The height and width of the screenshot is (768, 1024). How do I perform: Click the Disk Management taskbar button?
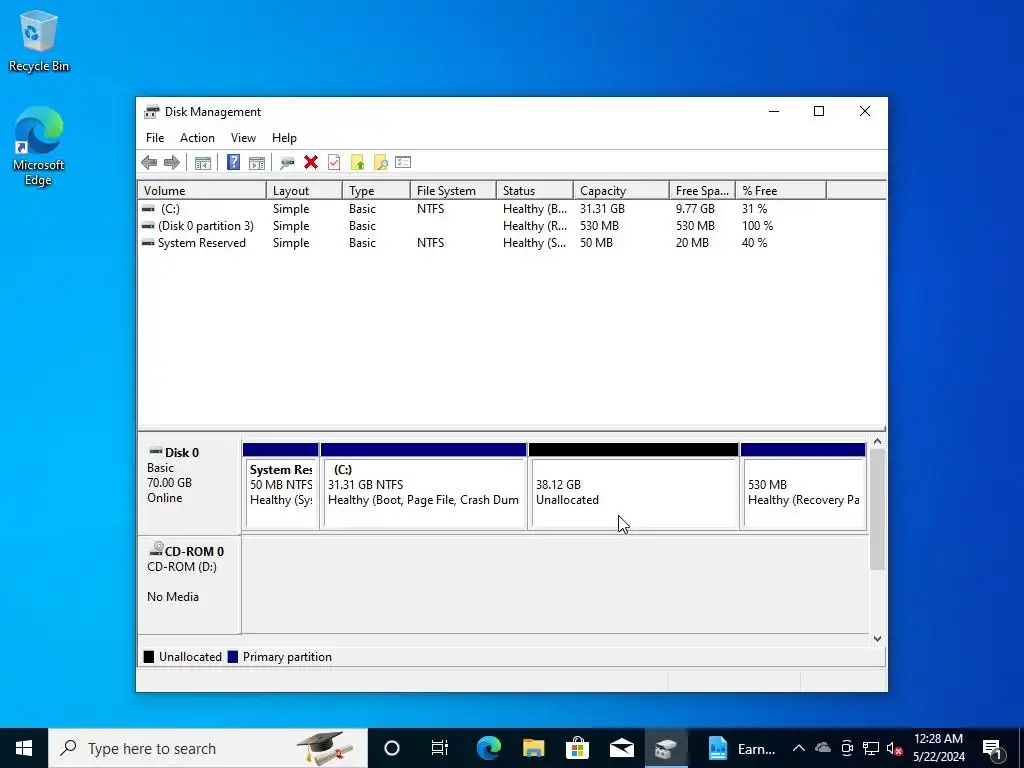666,748
